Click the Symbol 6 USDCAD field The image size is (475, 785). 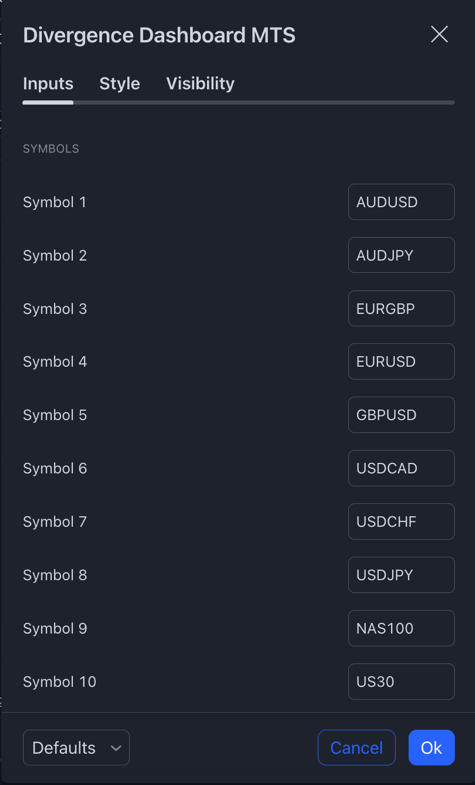401,468
